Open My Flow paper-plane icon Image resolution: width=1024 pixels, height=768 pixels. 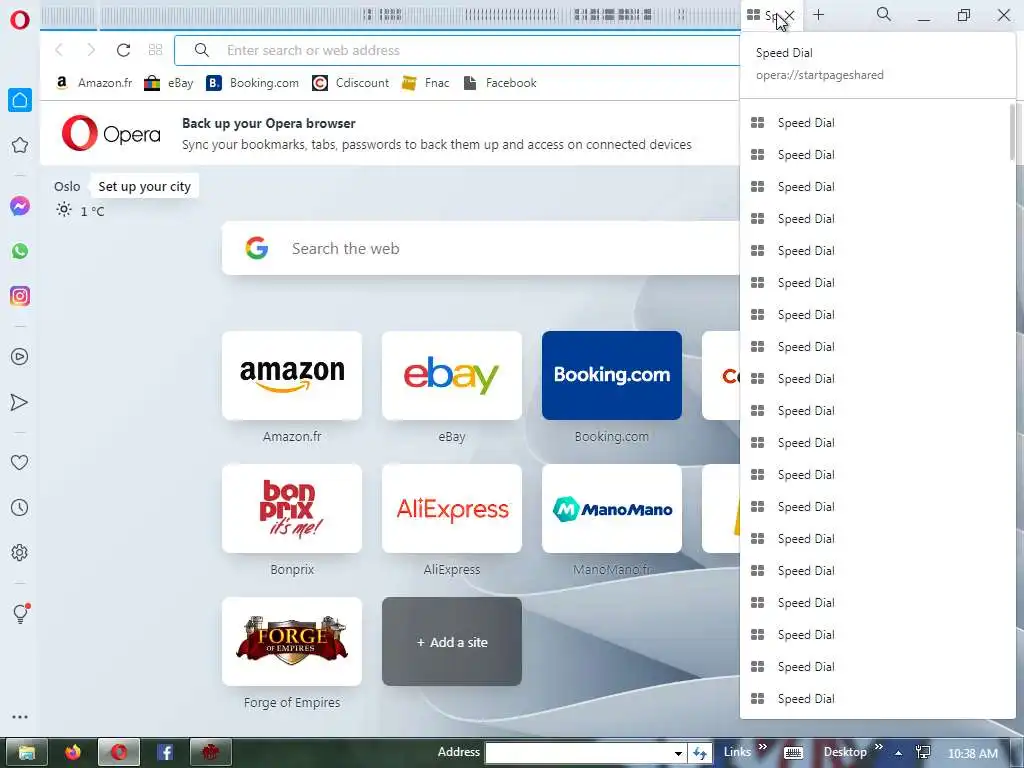point(20,402)
